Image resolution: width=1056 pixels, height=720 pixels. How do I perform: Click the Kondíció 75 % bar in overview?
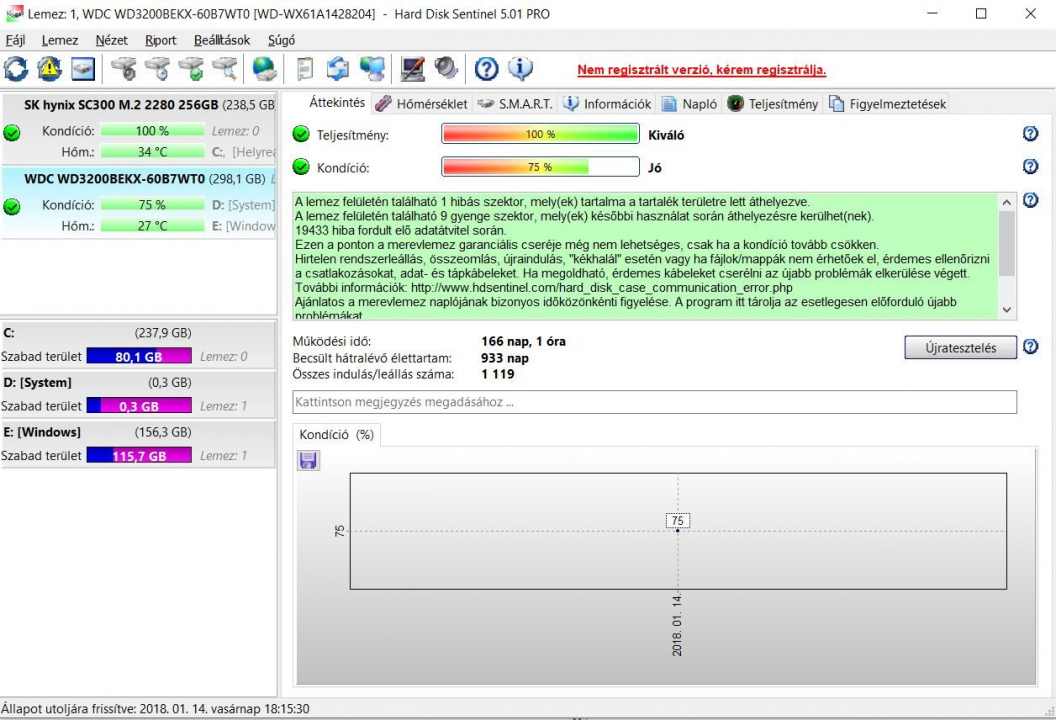click(x=540, y=166)
